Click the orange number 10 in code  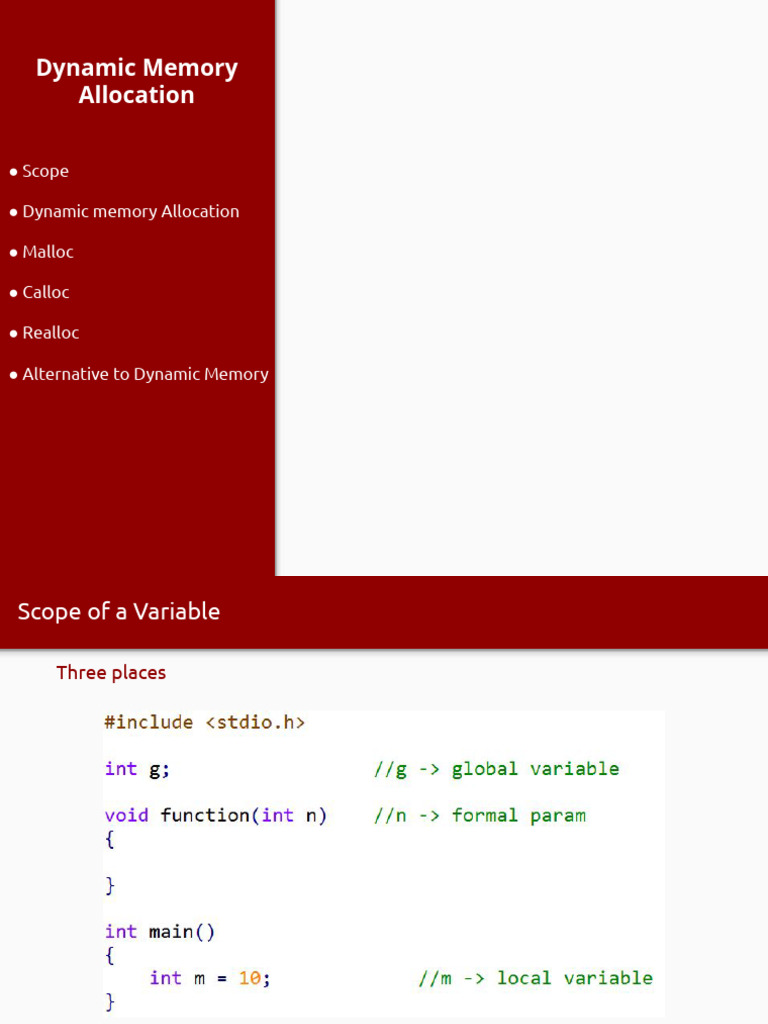(x=249, y=978)
